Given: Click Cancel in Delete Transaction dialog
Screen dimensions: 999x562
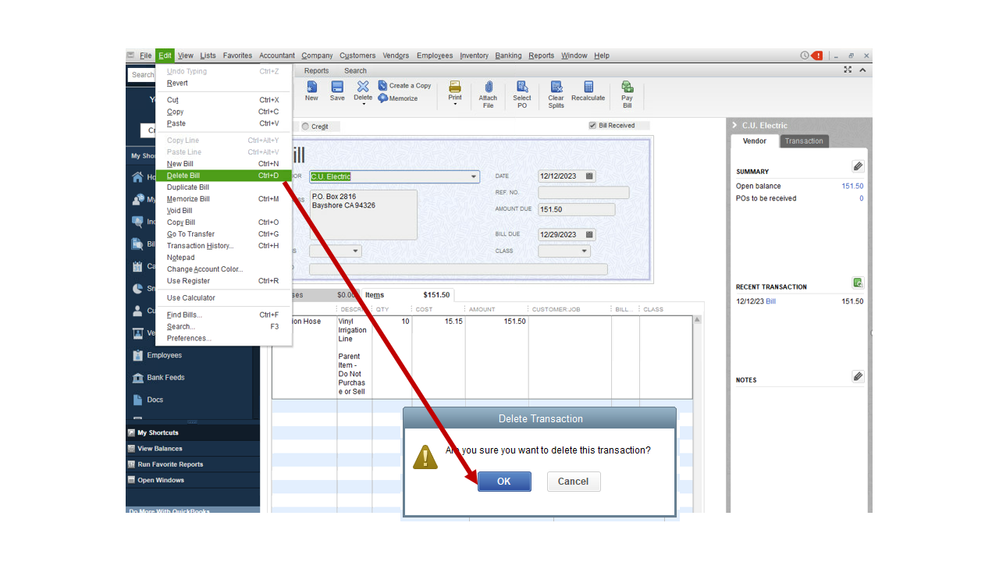Looking at the screenshot, I should coord(573,482).
